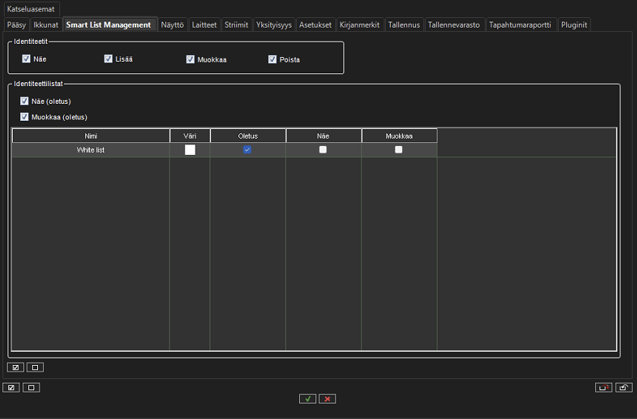Viewport: 637px width, 419px height.
Task: Click the Näe column header in table
Action: (323, 136)
